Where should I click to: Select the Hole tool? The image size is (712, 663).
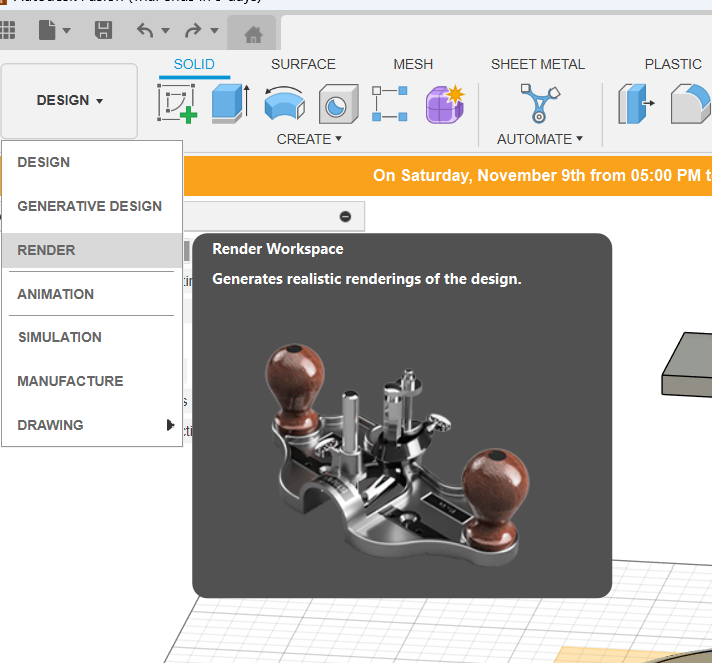pos(338,104)
